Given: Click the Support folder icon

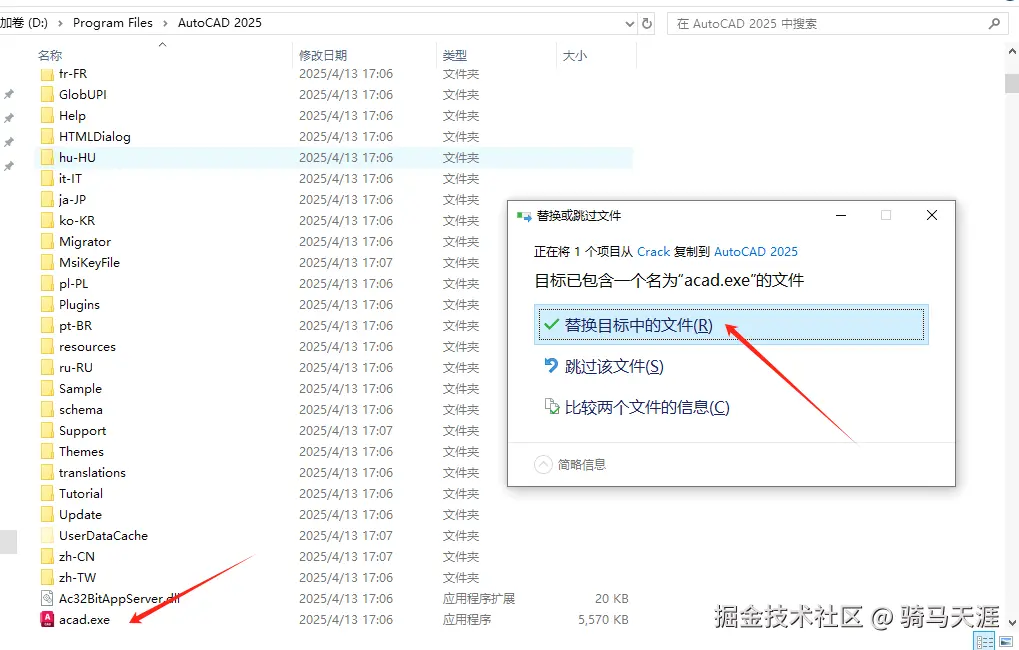Looking at the screenshot, I should 47,431.
